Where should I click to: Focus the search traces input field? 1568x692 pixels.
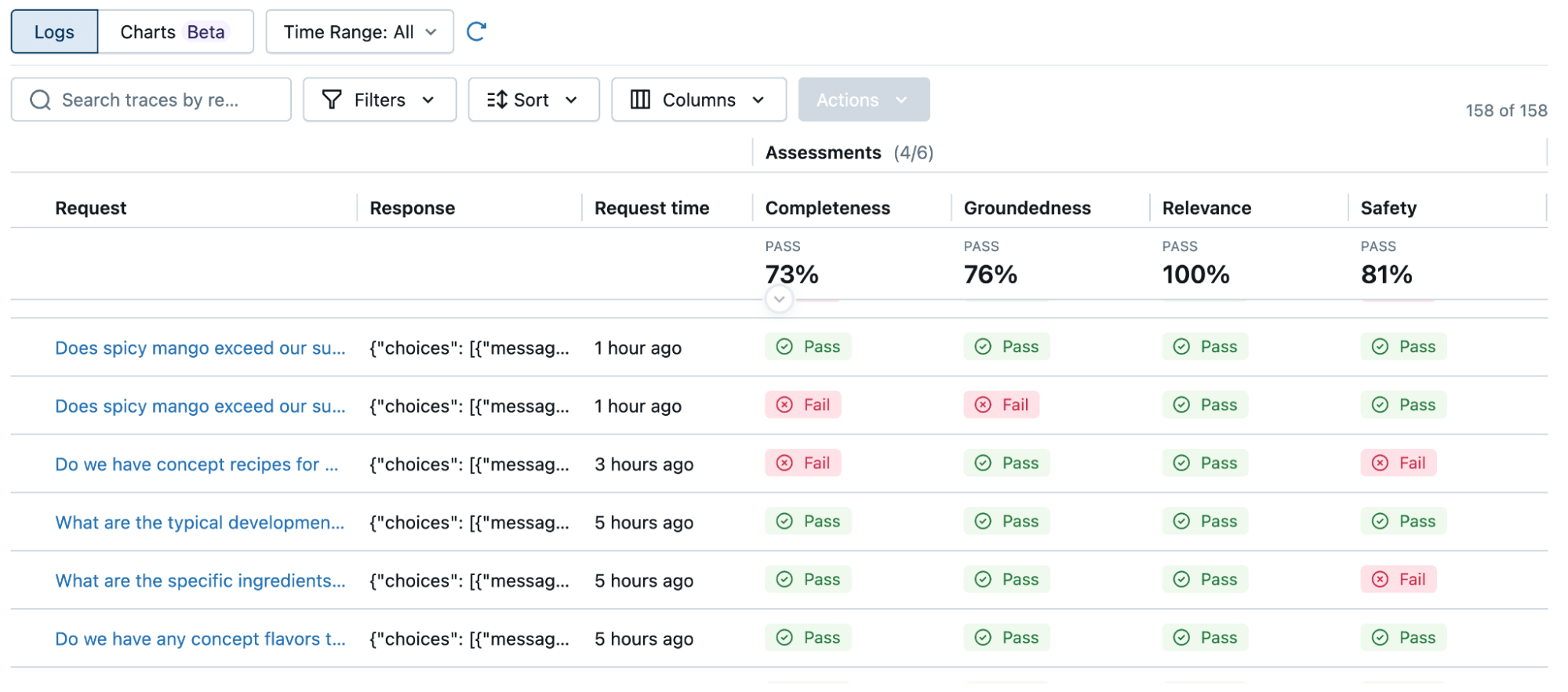pos(157,100)
